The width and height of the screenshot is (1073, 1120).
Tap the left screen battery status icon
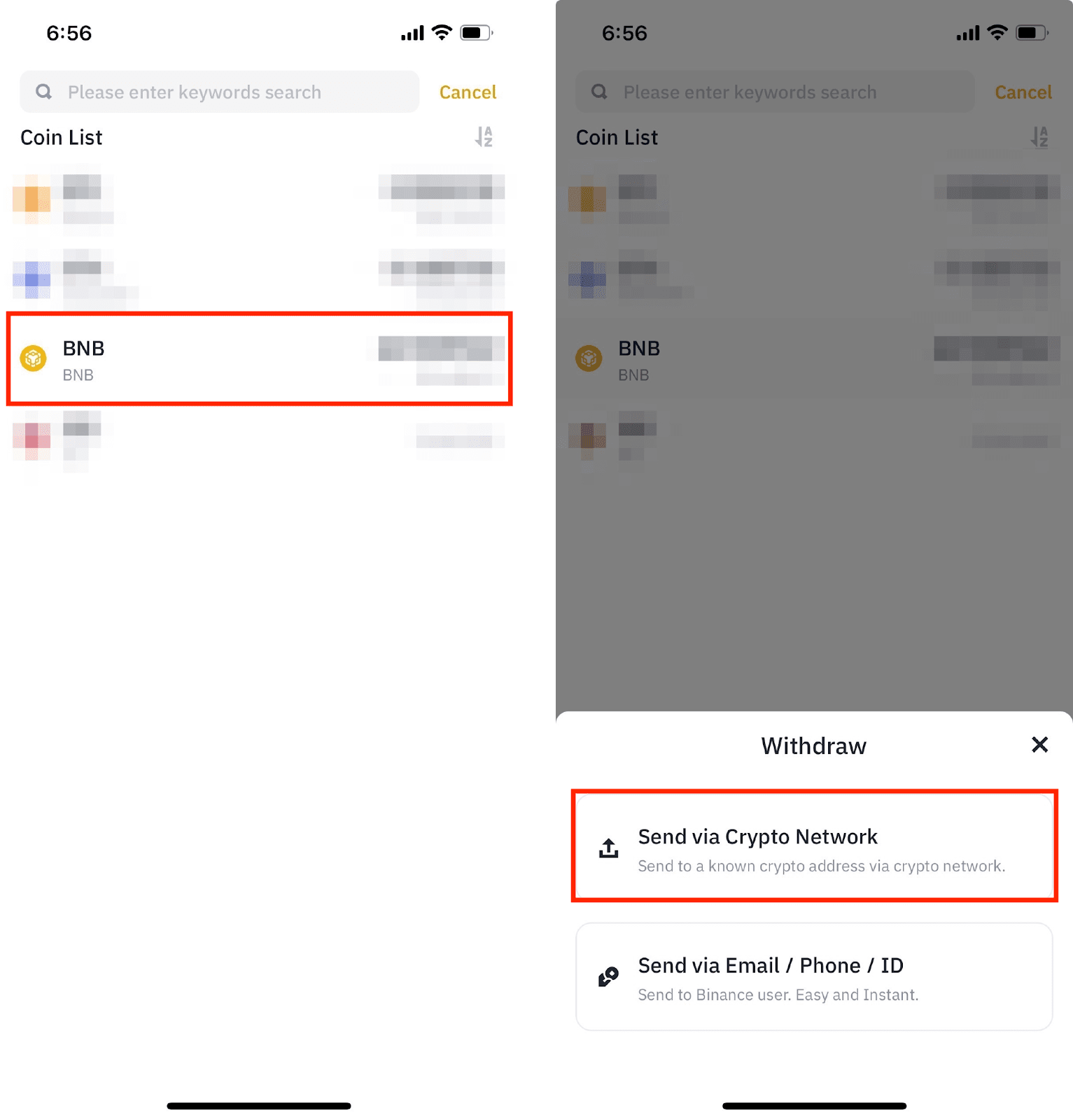pyautogui.click(x=477, y=33)
